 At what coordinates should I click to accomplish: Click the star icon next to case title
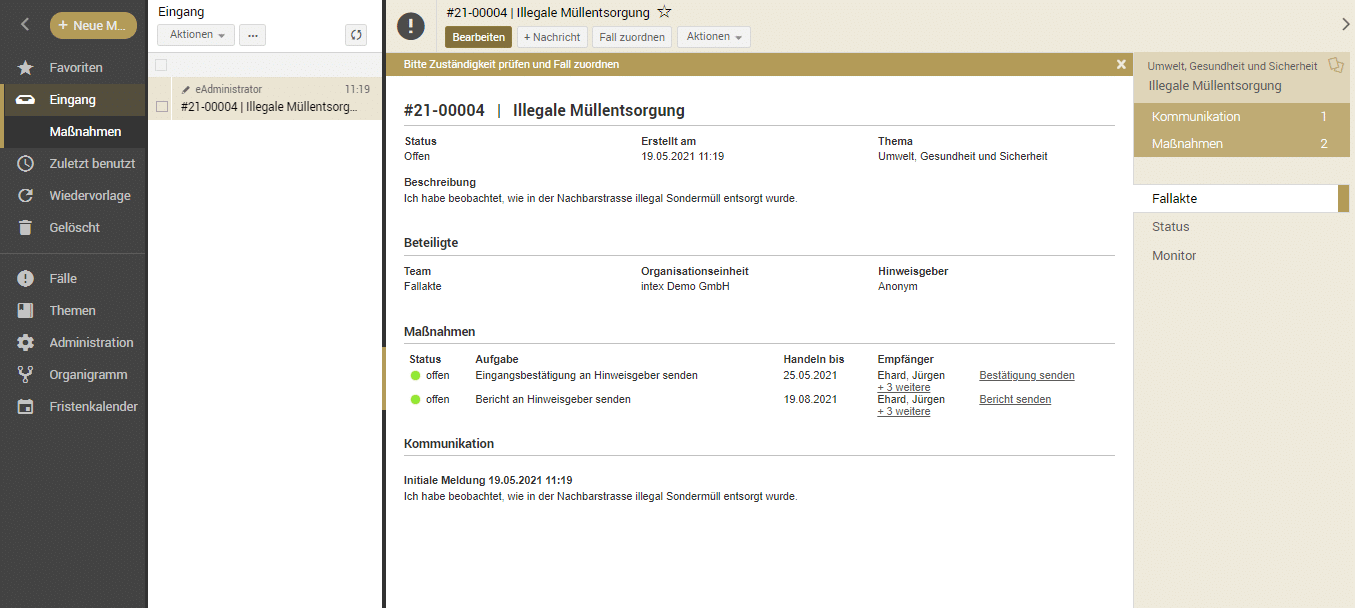pyautogui.click(x=664, y=12)
